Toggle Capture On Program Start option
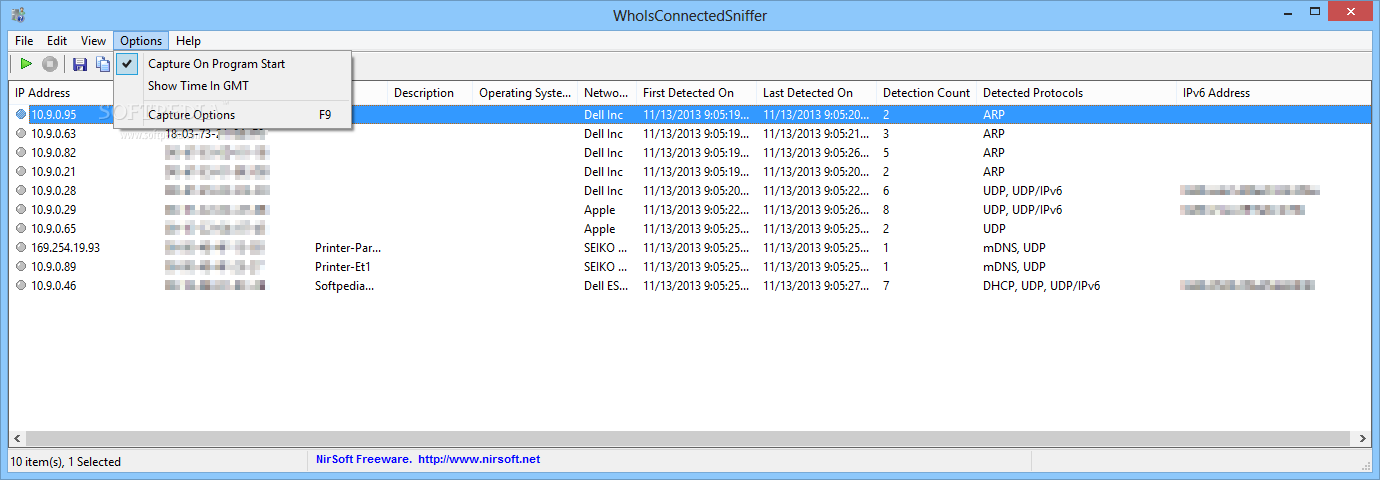Image resolution: width=1380 pixels, height=480 pixels. pos(232,64)
